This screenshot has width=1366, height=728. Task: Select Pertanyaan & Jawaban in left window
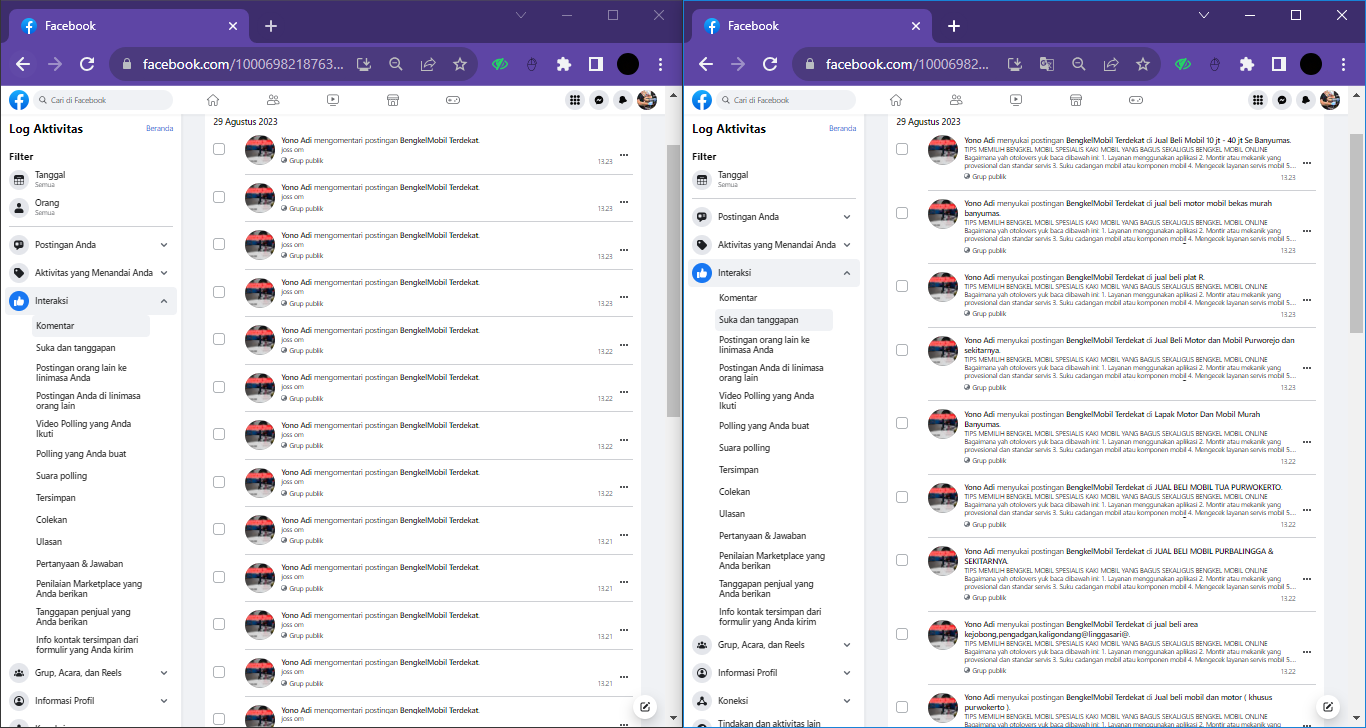[80, 564]
